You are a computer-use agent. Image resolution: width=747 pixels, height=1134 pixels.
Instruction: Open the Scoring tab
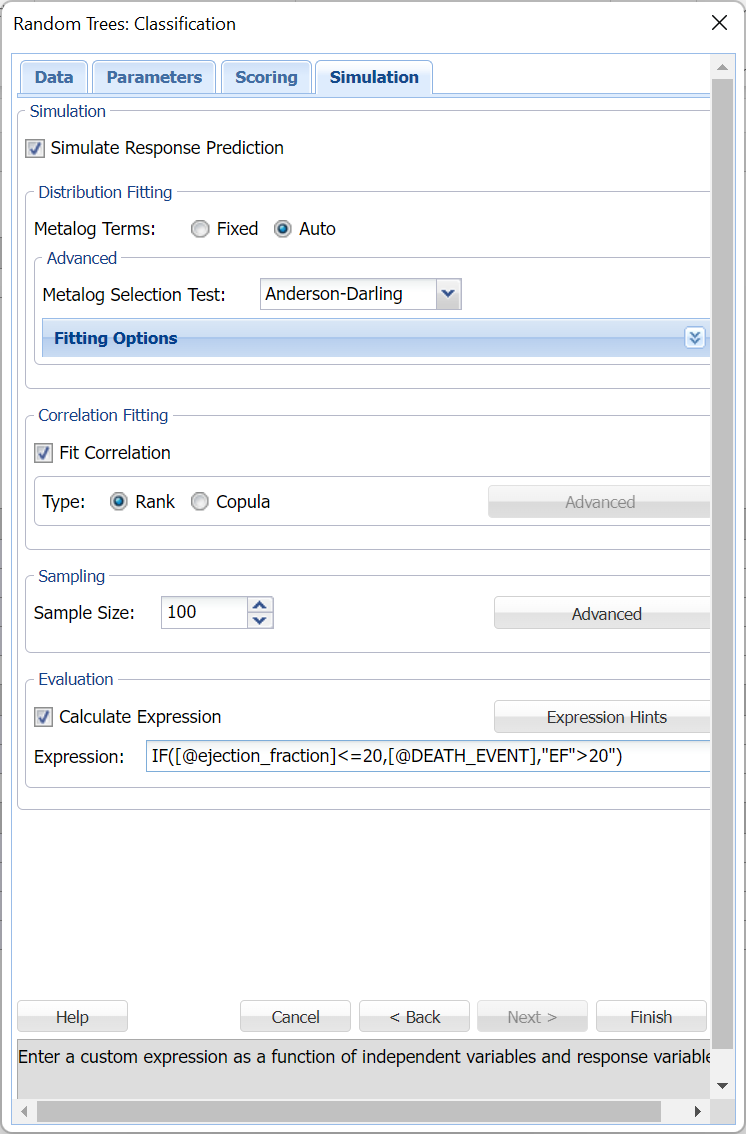tap(266, 77)
